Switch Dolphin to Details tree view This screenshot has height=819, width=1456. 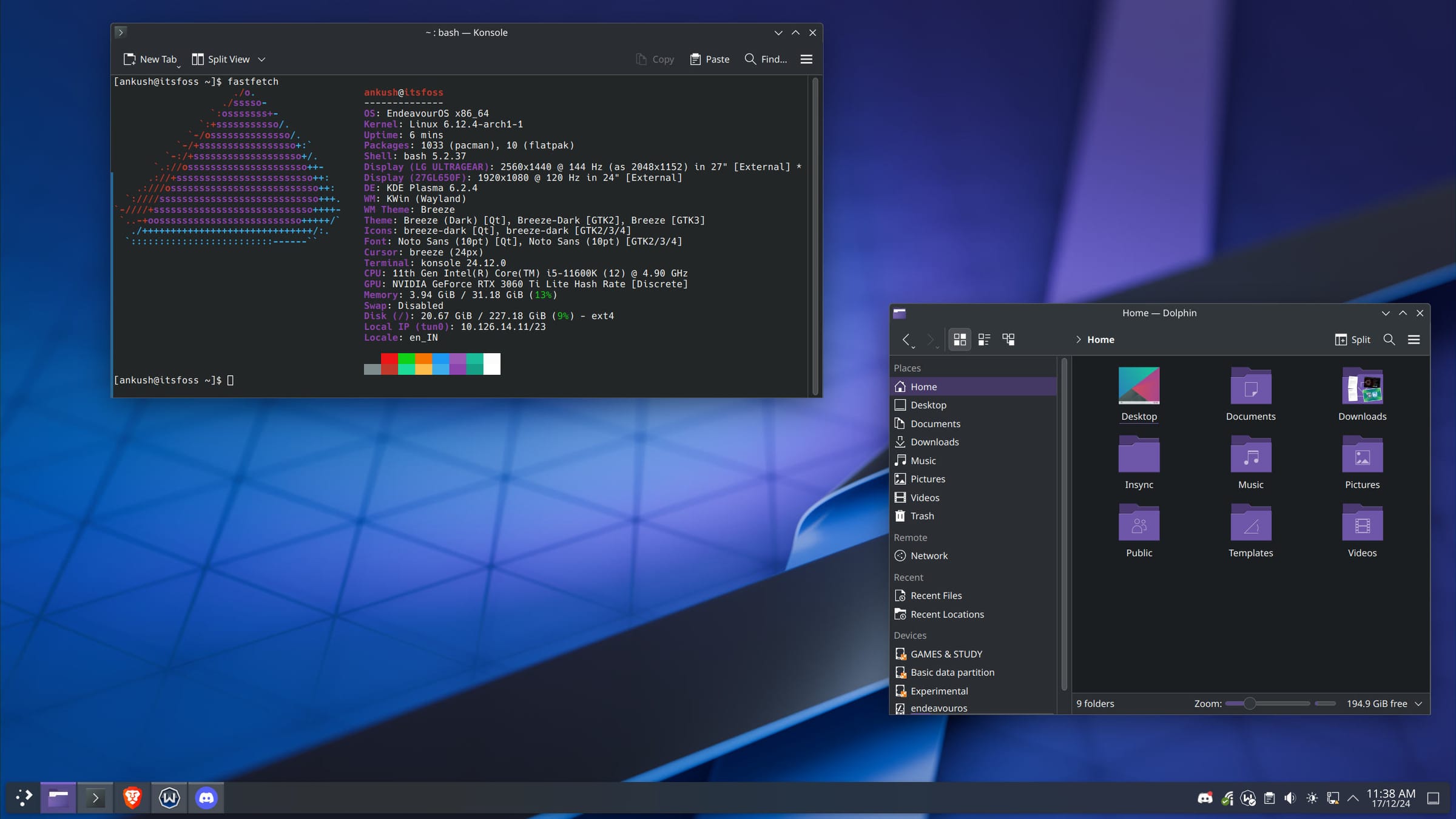click(x=1008, y=340)
